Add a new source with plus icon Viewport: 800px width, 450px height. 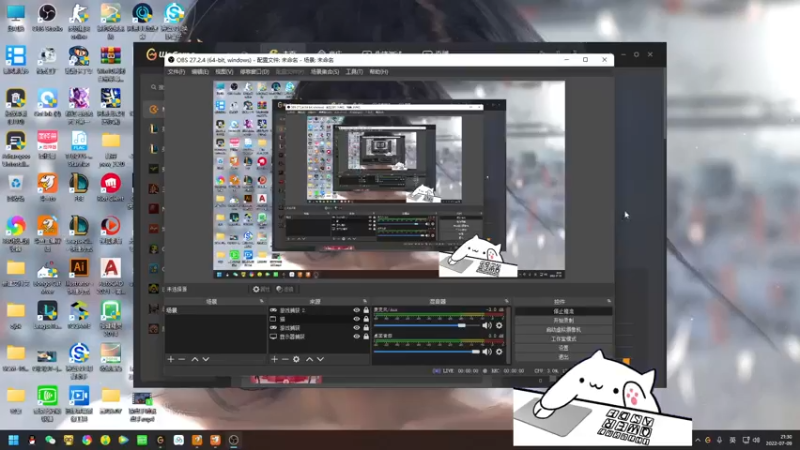pos(274,359)
